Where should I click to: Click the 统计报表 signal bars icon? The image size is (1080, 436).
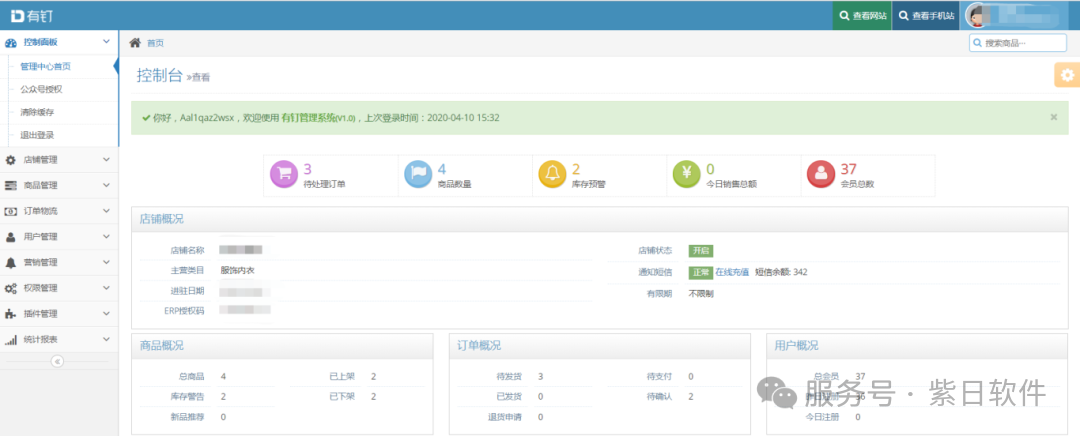[10, 340]
